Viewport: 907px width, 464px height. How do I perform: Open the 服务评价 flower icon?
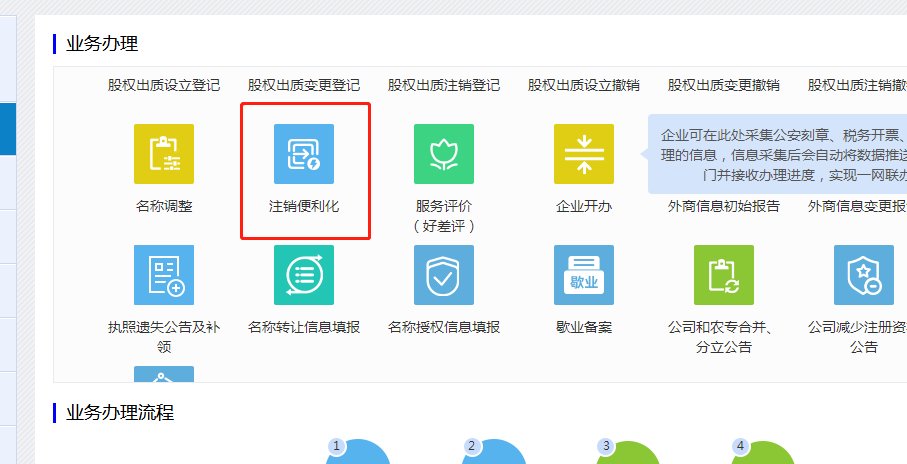click(x=444, y=154)
